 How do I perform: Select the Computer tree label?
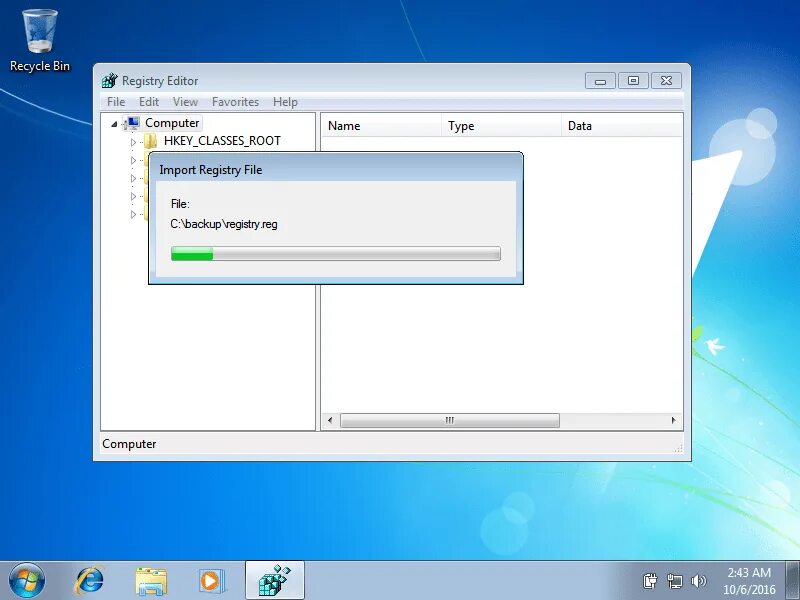[172, 123]
